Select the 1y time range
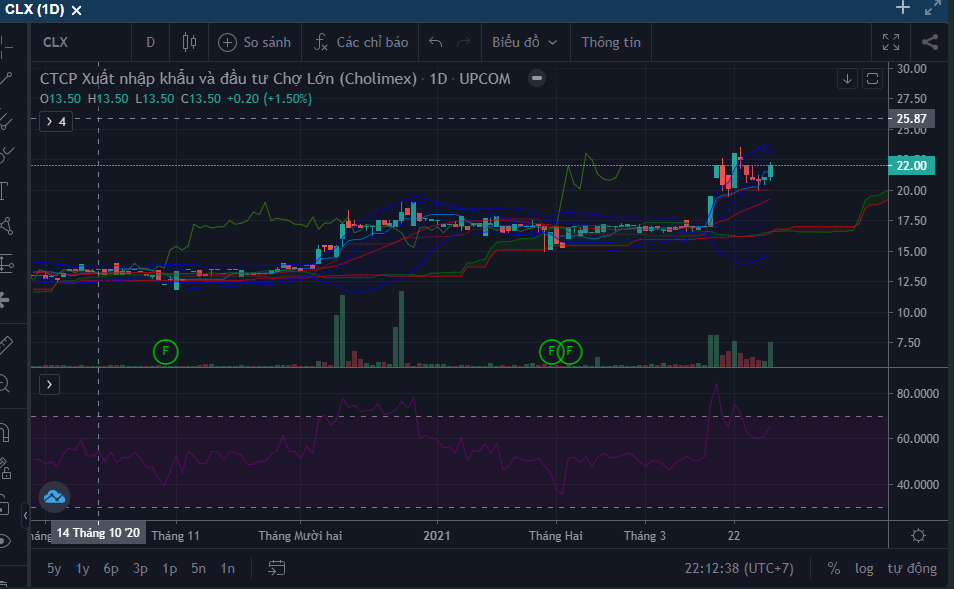Screen dimensions: 954x589 [83, 568]
